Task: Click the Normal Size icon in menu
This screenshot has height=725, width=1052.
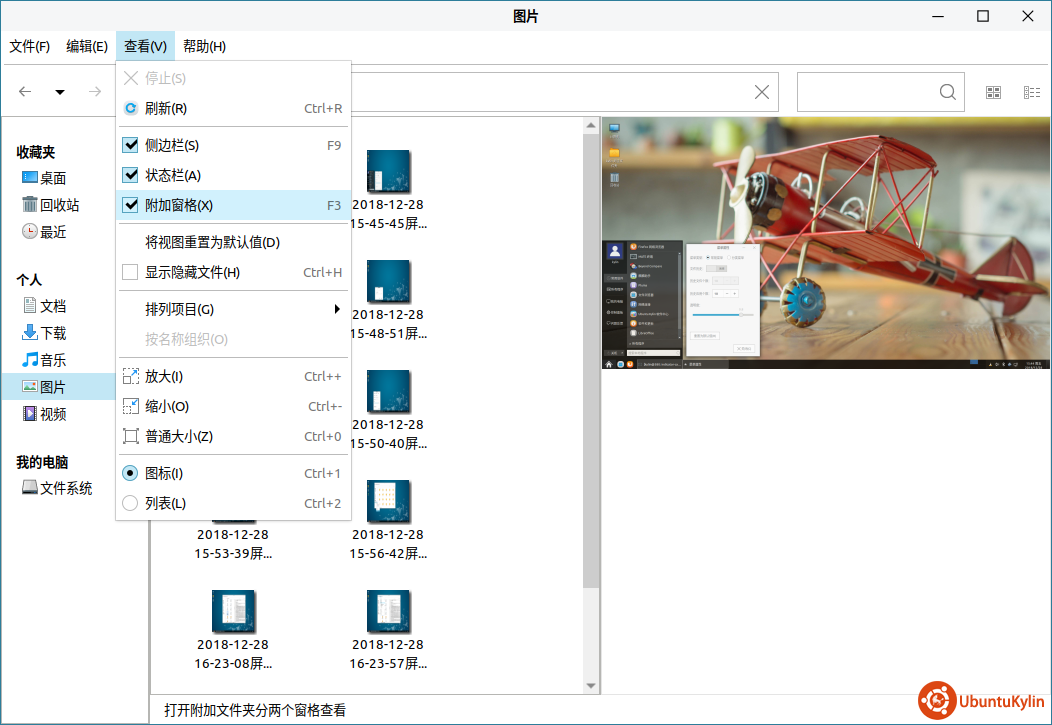Action: (130, 437)
